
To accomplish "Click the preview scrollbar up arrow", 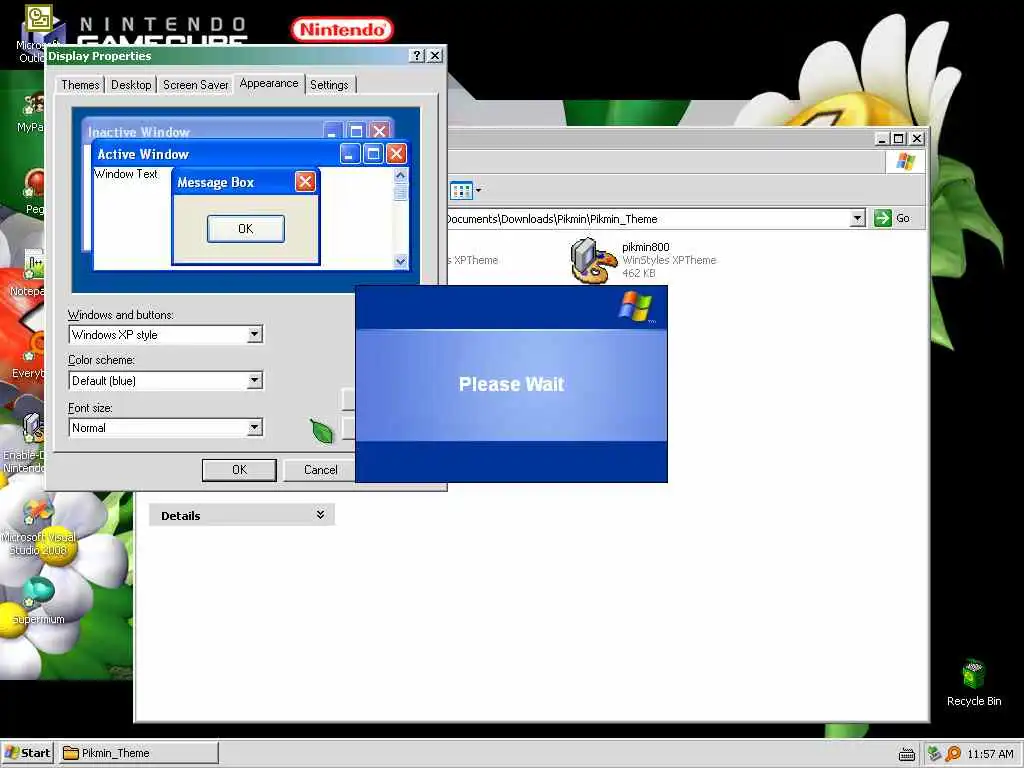I will tap(400, 175).
